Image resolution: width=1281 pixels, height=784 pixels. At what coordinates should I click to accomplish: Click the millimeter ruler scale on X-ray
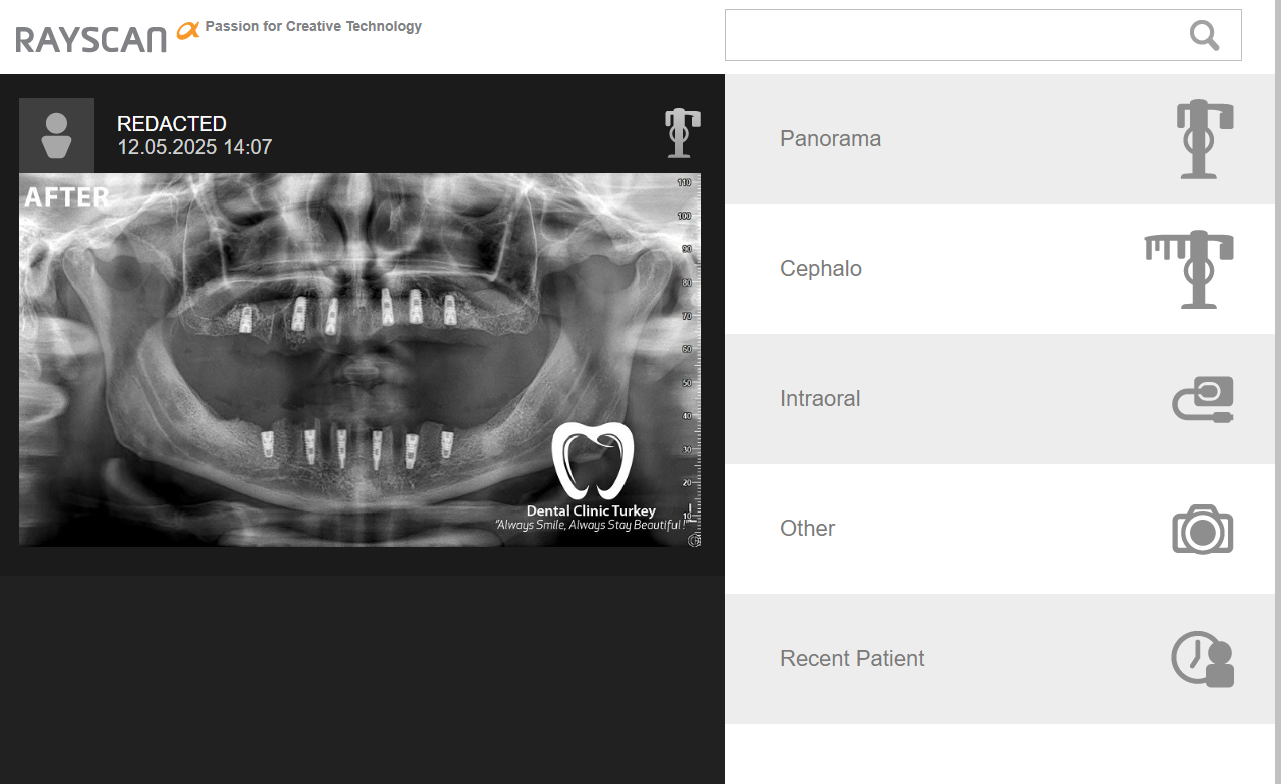pos(687,350)
